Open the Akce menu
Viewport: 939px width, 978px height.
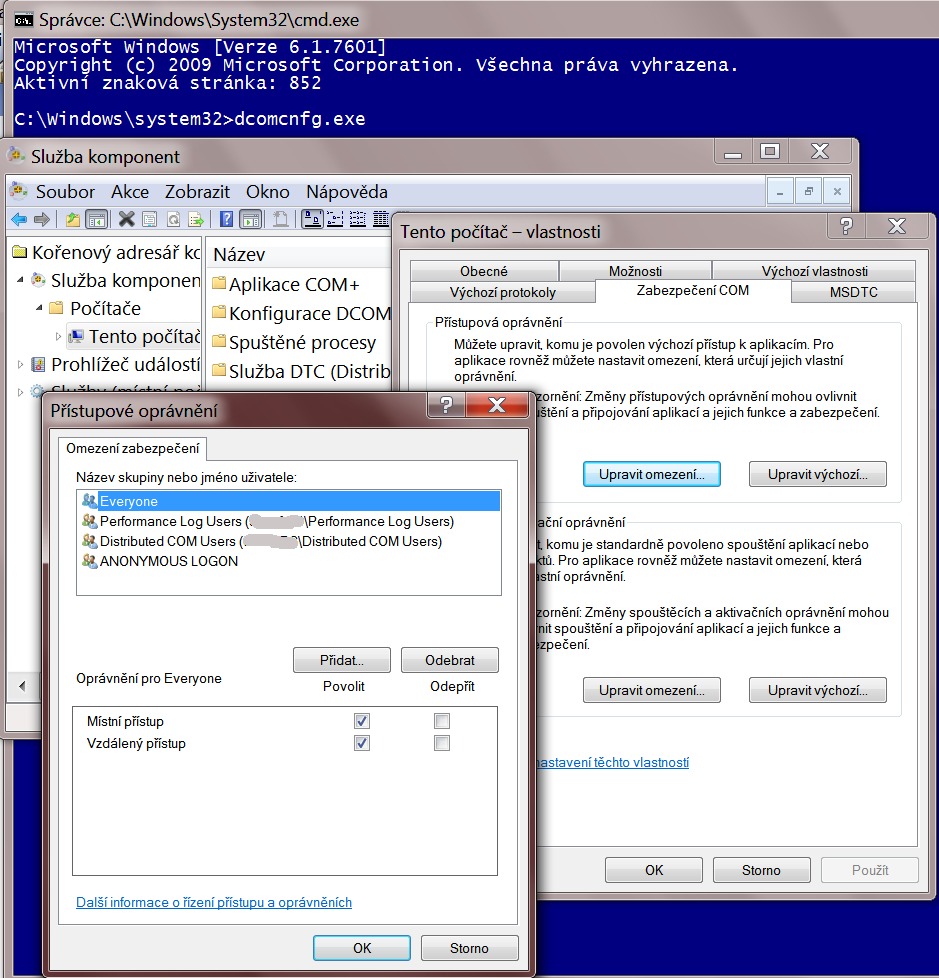pyautogui.click(x=130, y=191)
